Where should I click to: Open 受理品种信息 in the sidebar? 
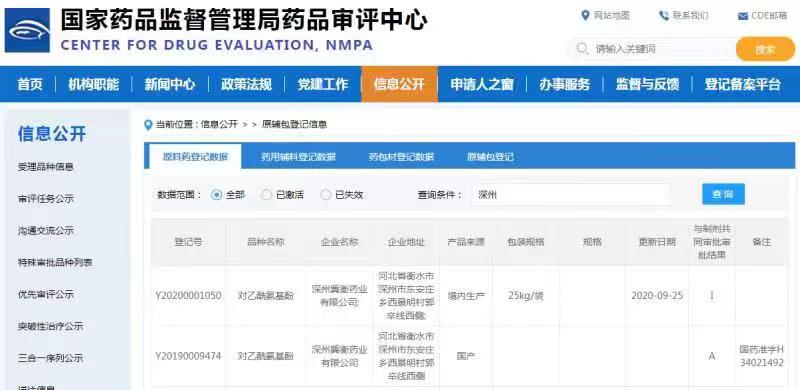[x=46, y=167]
